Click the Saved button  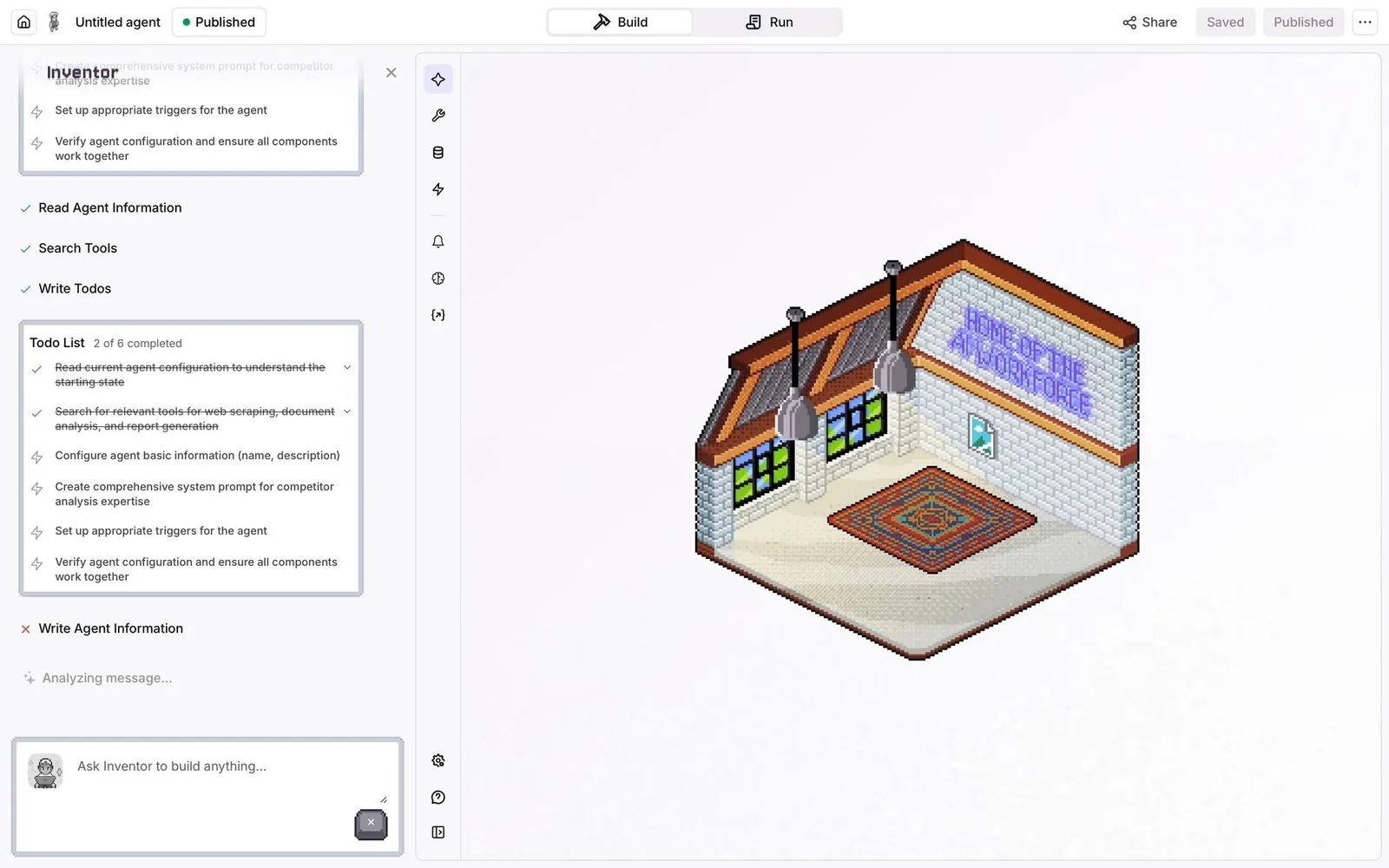tap(1225, 22)
